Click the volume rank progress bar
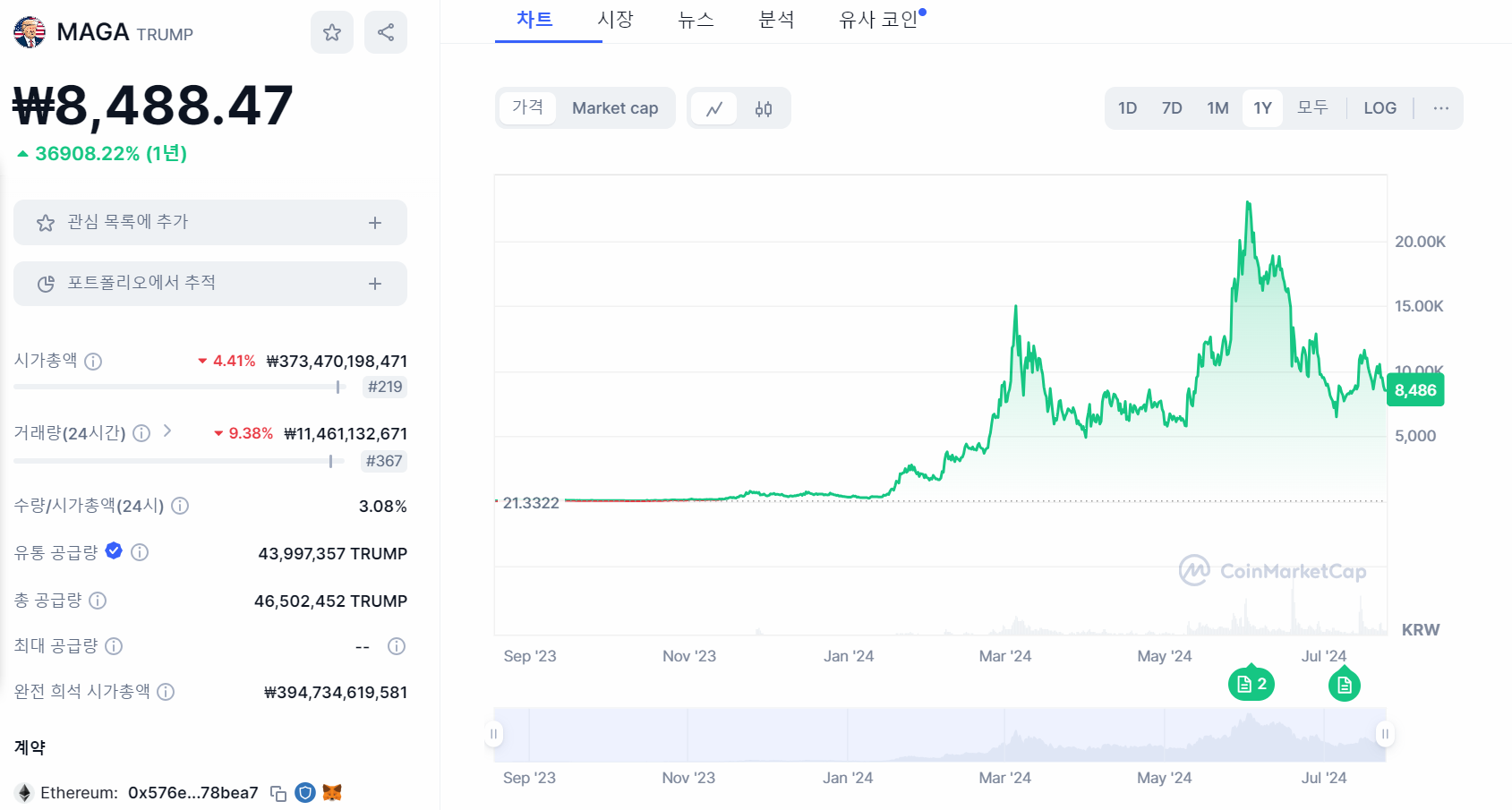Viewport: 1512px width, 810px height. (179, 461)
